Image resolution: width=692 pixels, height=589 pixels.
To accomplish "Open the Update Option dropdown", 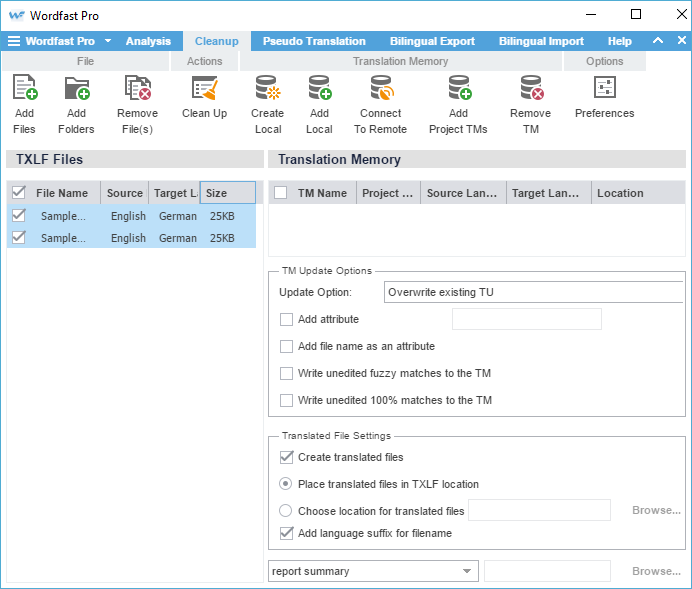I will coord(532,292).
